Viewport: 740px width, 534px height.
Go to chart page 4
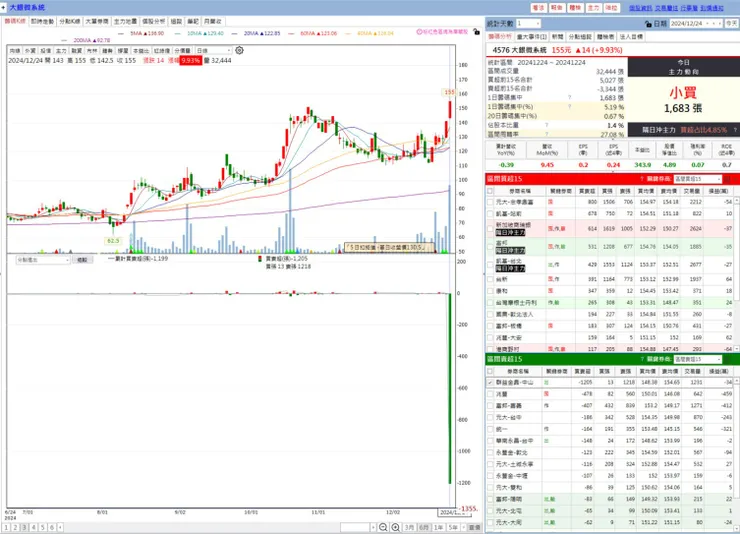click(34, 527)
